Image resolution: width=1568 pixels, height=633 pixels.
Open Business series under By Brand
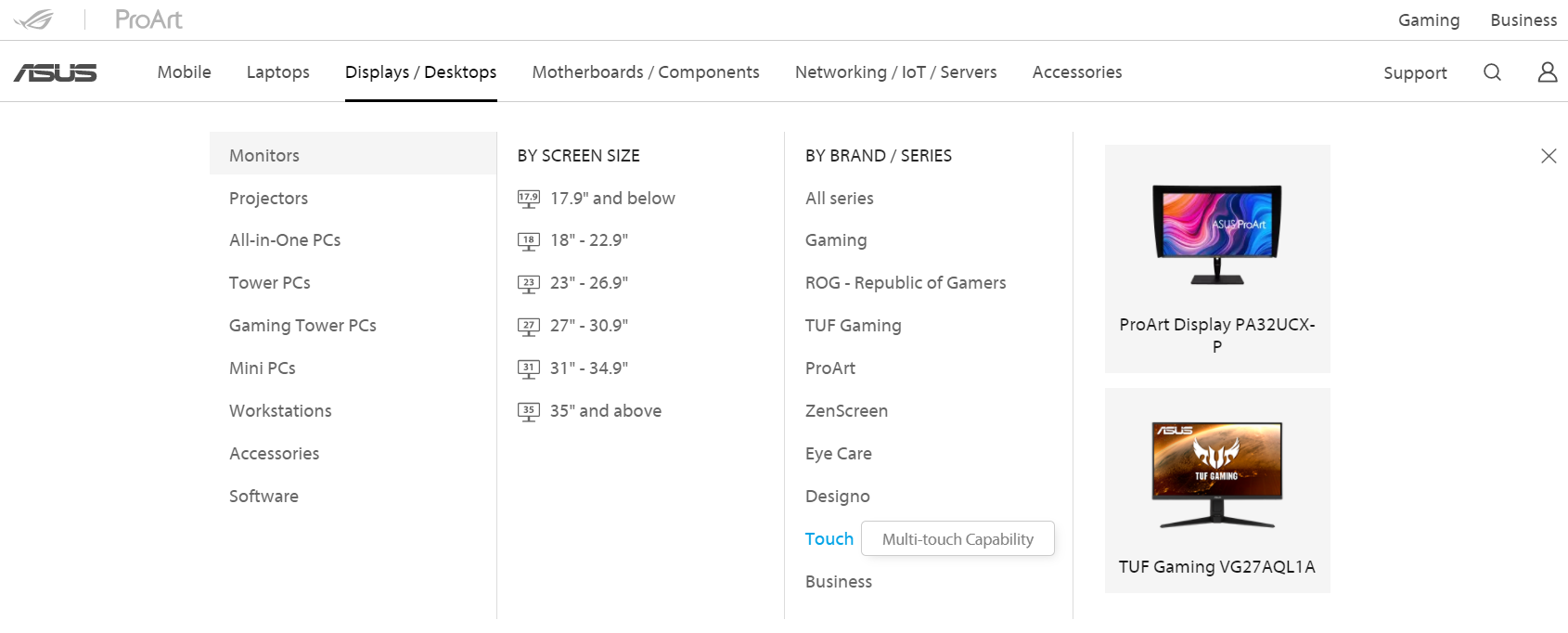tap(839, 582)
